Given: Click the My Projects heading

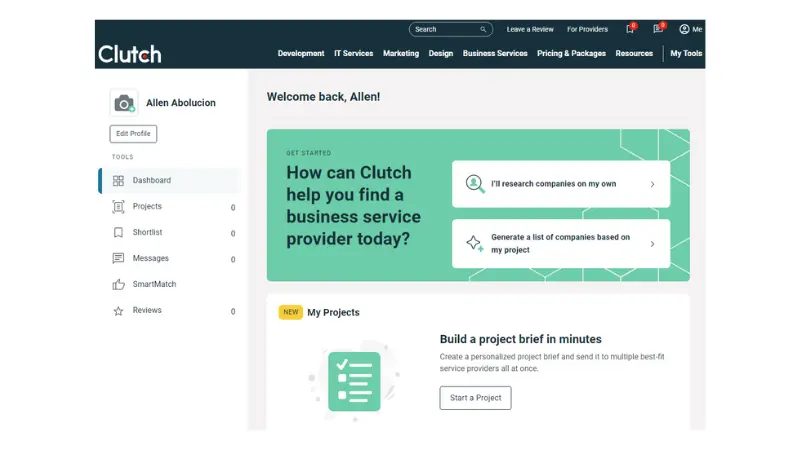Looking at the screenshot, I should pyautogui.click(x=333, y=312).
